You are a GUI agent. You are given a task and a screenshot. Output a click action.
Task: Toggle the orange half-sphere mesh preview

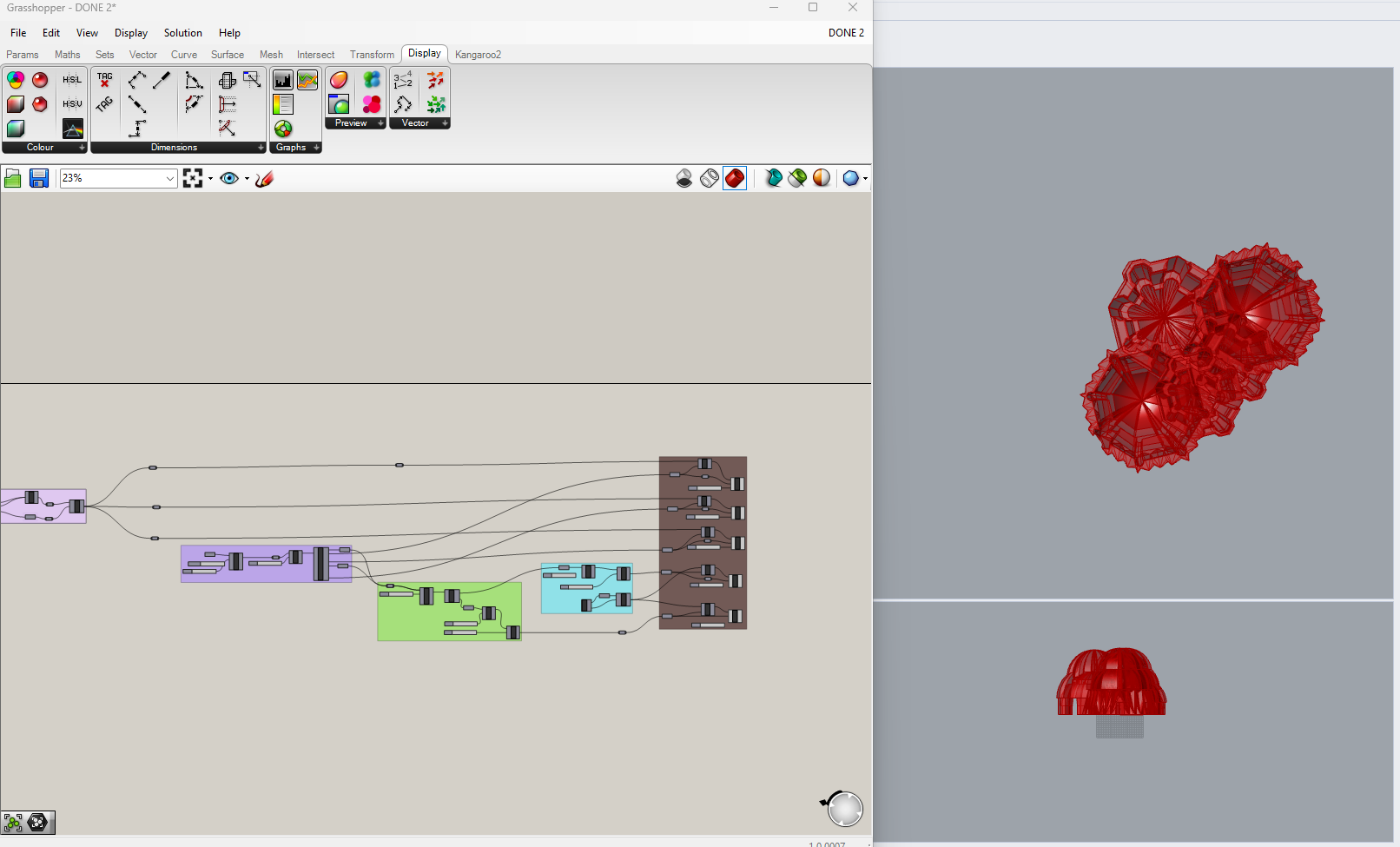click(x=822, y=178)
